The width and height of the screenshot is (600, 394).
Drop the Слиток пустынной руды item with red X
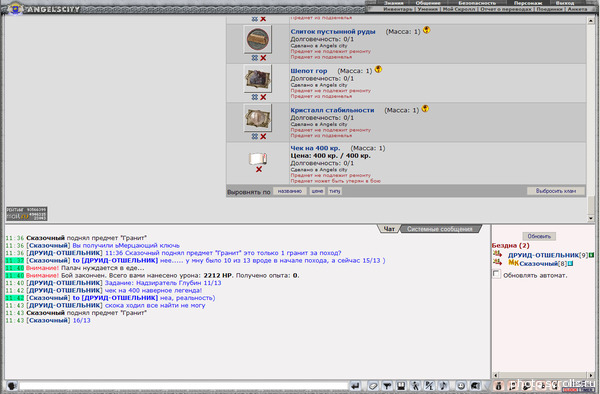263,58
